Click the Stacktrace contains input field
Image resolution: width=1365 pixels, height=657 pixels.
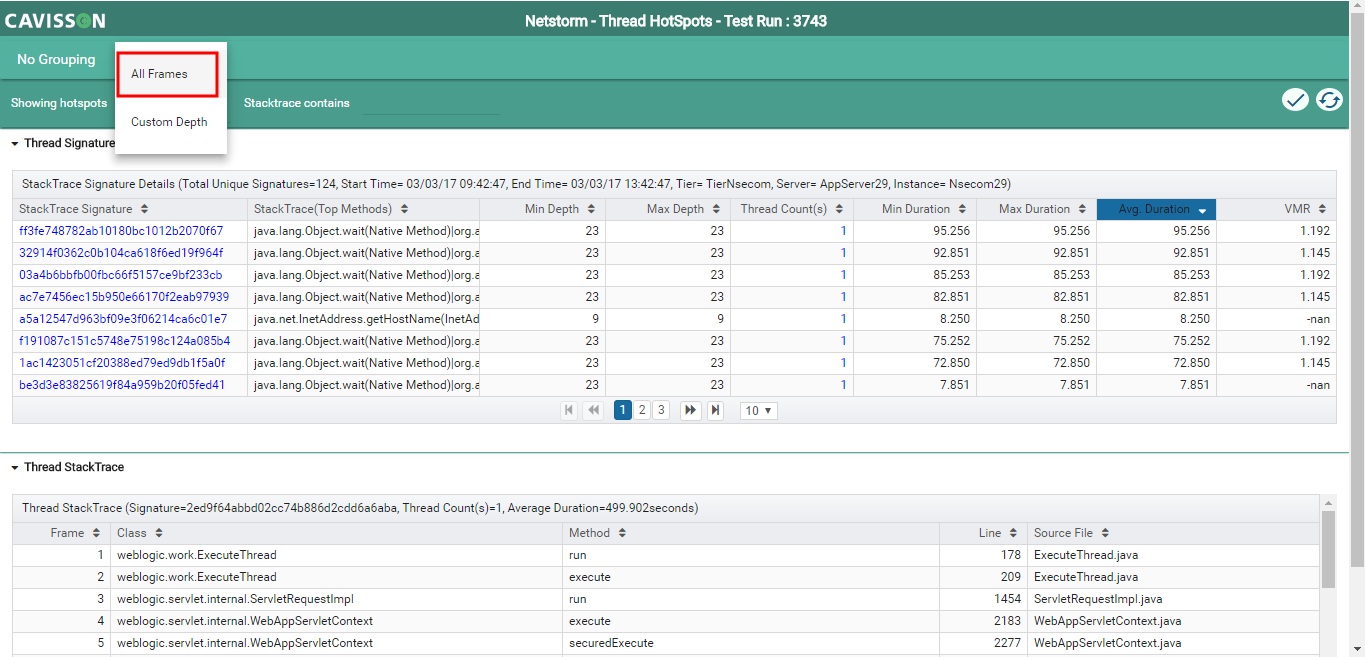pos(431,103)
